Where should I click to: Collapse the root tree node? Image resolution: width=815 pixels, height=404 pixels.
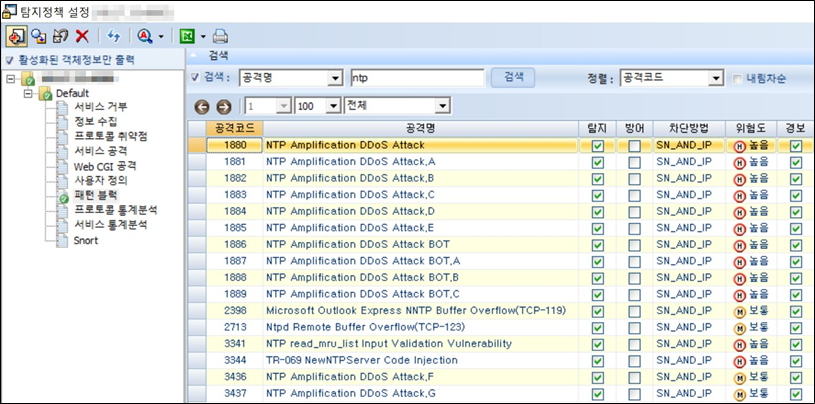pos(12,79)
